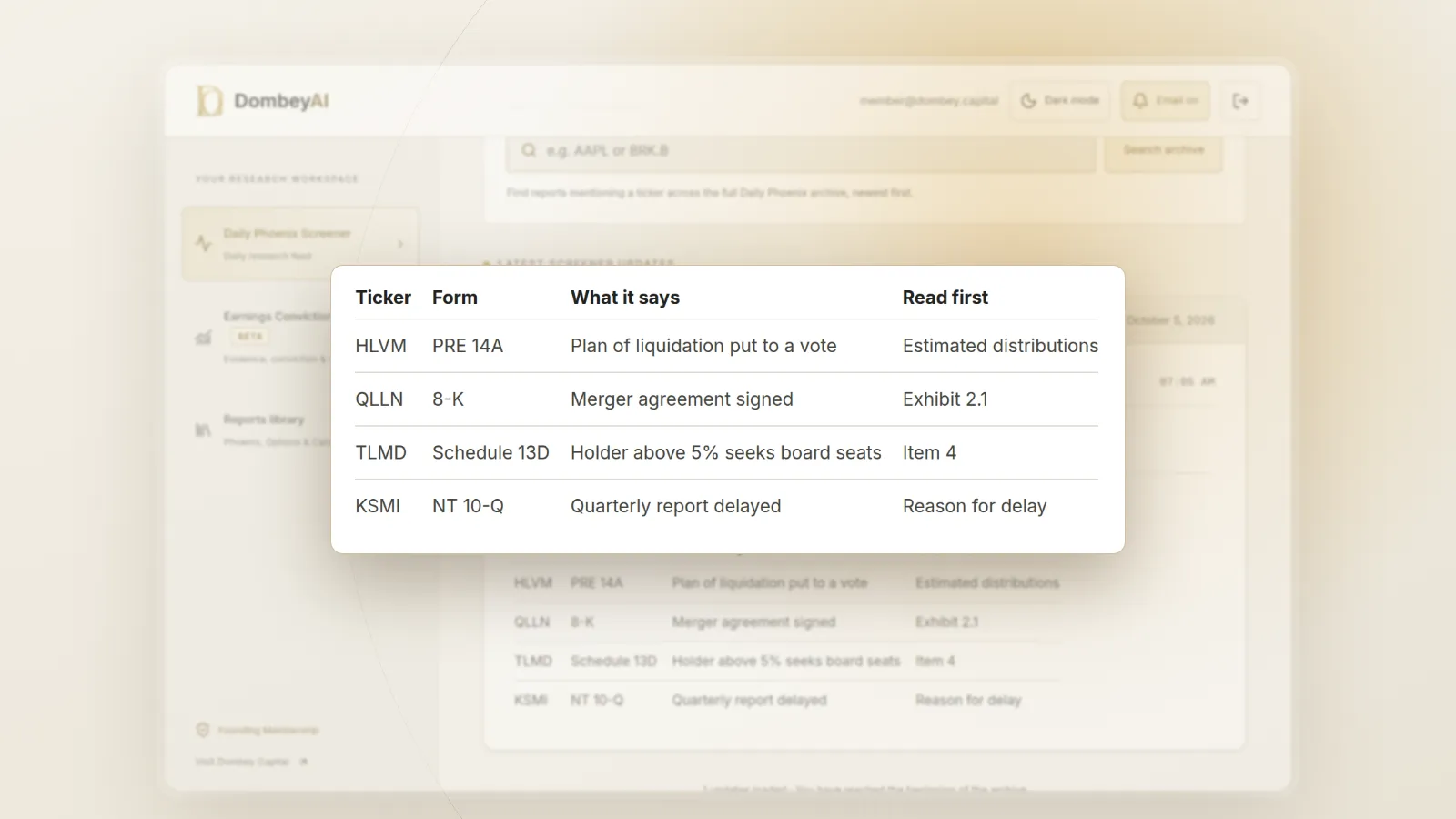Toggle the Email on notifications button
This screenshot has height=819, width=1456.
(x=1165, y=101)
